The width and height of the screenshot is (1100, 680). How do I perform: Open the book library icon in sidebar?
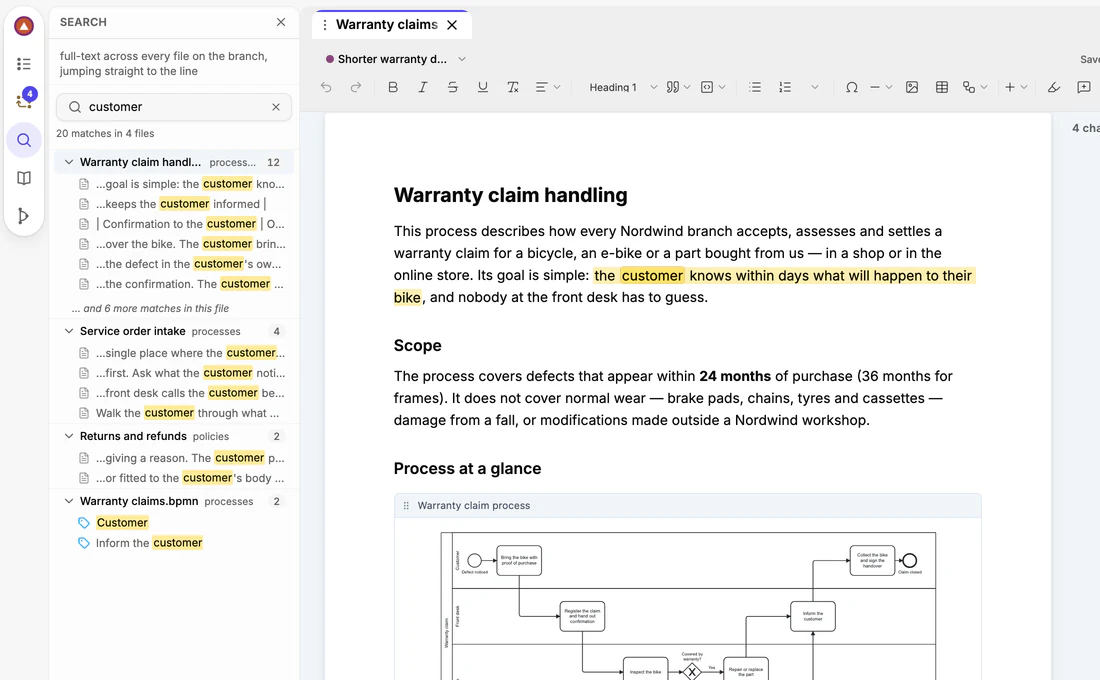tap(24, 178)
